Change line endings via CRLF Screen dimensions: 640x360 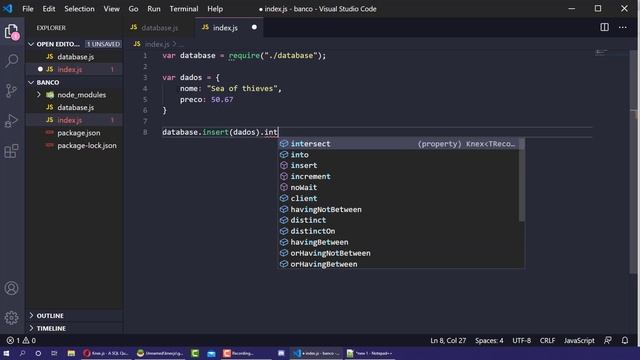coord(547,340)
